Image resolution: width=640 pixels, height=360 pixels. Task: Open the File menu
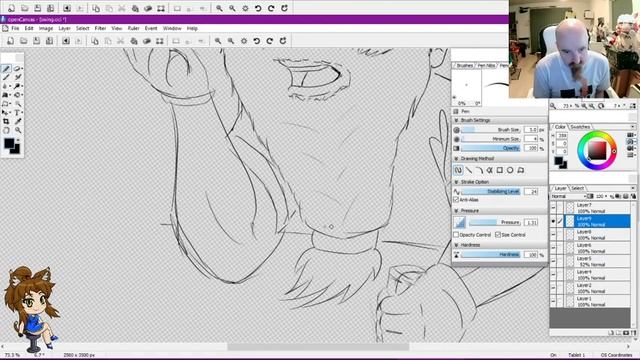pyautogui.click(x=15, y=29)
